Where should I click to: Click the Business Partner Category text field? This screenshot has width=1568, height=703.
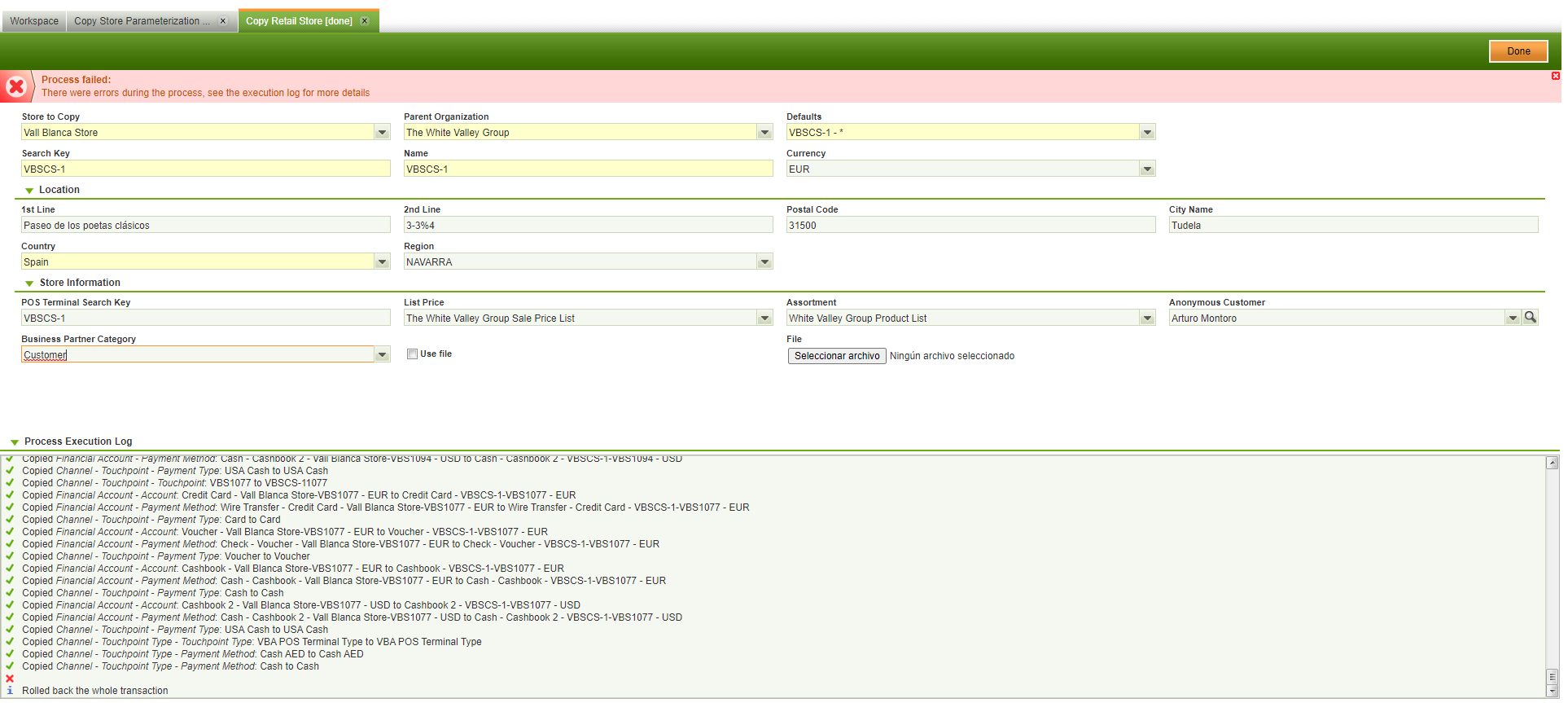pyautogui.click(x=198, y=355)
